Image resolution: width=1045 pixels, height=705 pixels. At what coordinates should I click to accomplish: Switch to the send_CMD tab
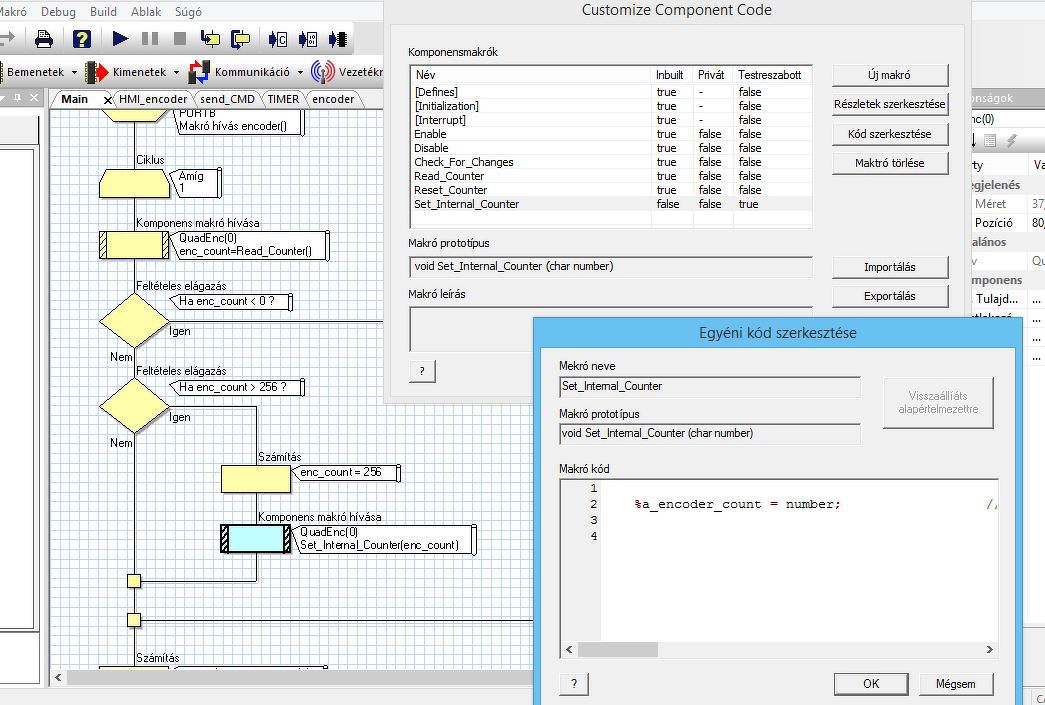(227, 99)
